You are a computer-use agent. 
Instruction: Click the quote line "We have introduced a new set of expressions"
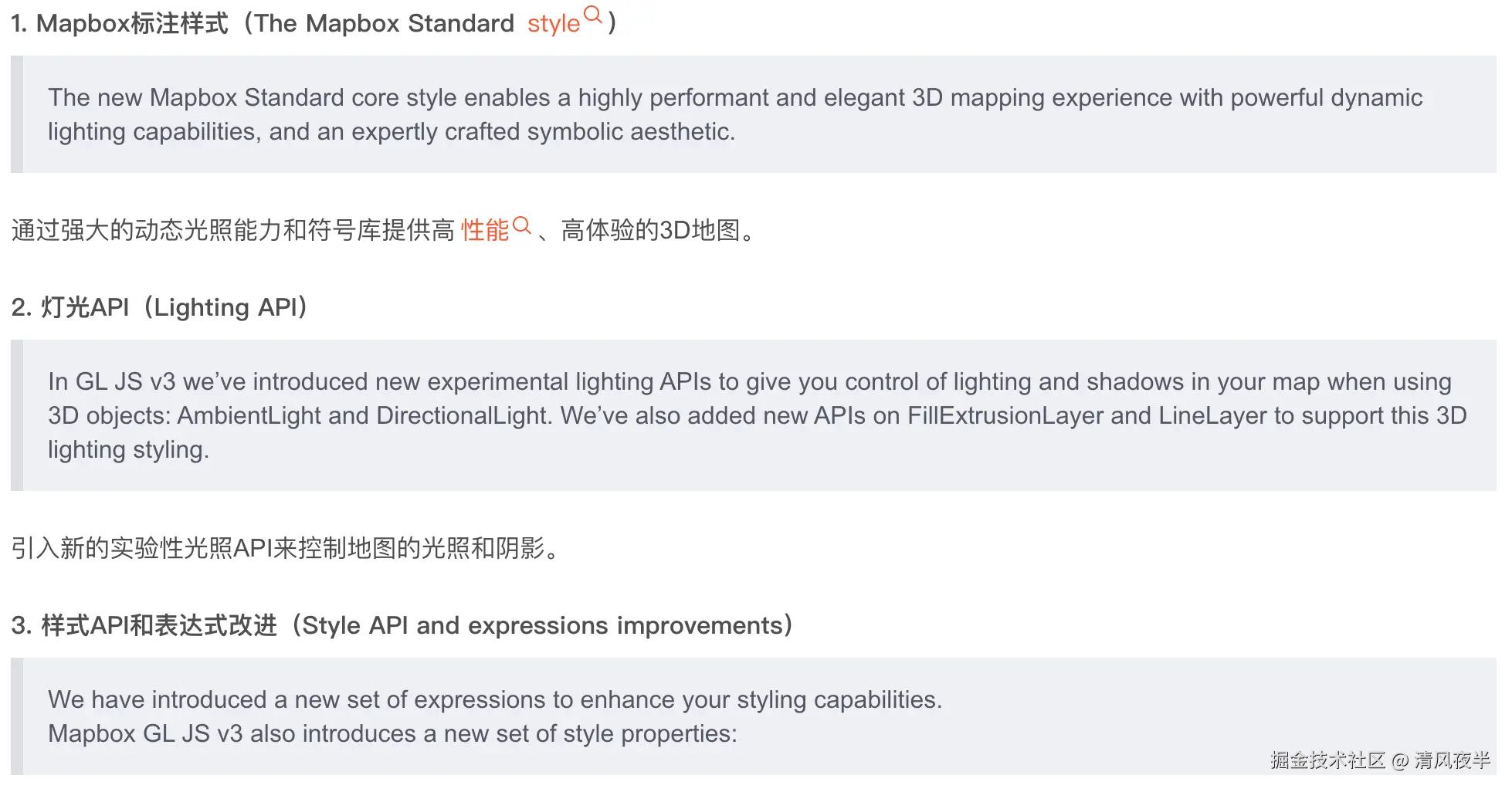(x=495, y=699)
